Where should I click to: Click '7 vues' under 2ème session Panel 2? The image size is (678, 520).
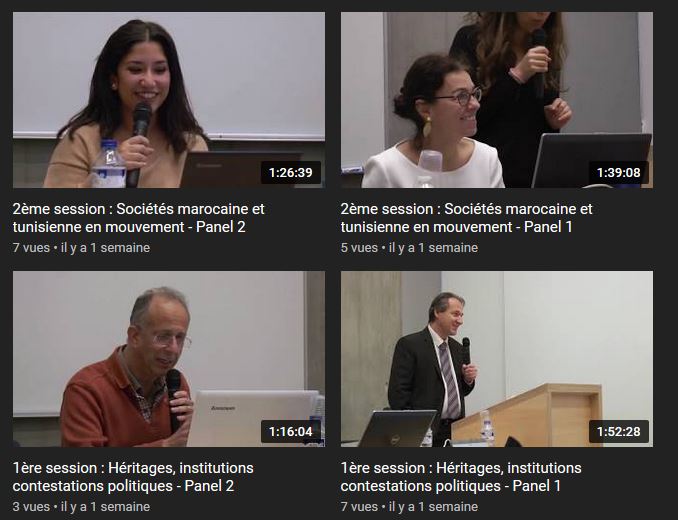31,248
